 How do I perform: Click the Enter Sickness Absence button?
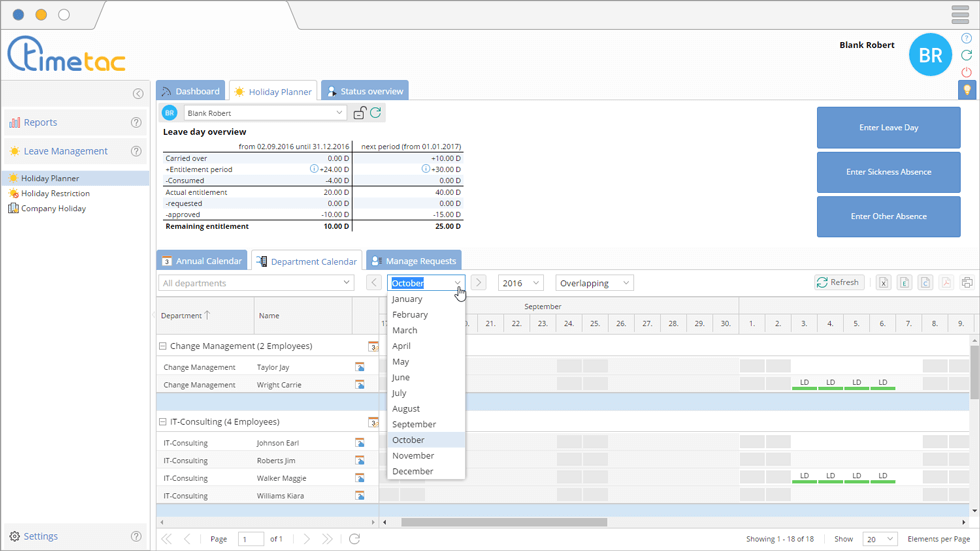point(888,172)
